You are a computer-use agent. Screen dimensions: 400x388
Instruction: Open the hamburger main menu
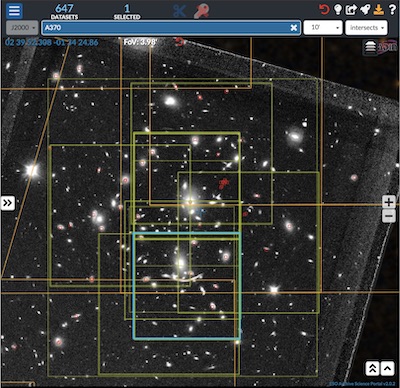[x=14, y=11]
